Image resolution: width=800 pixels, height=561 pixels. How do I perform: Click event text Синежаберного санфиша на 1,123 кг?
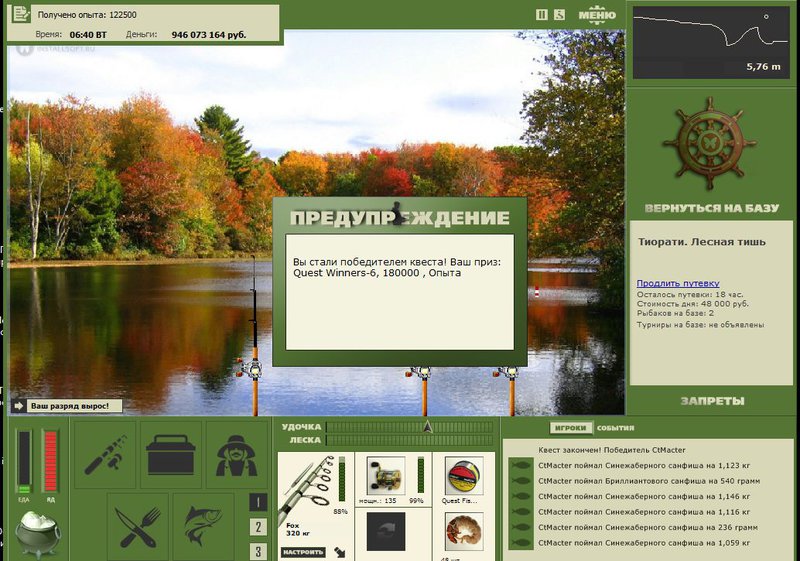[x=678, y=465]
